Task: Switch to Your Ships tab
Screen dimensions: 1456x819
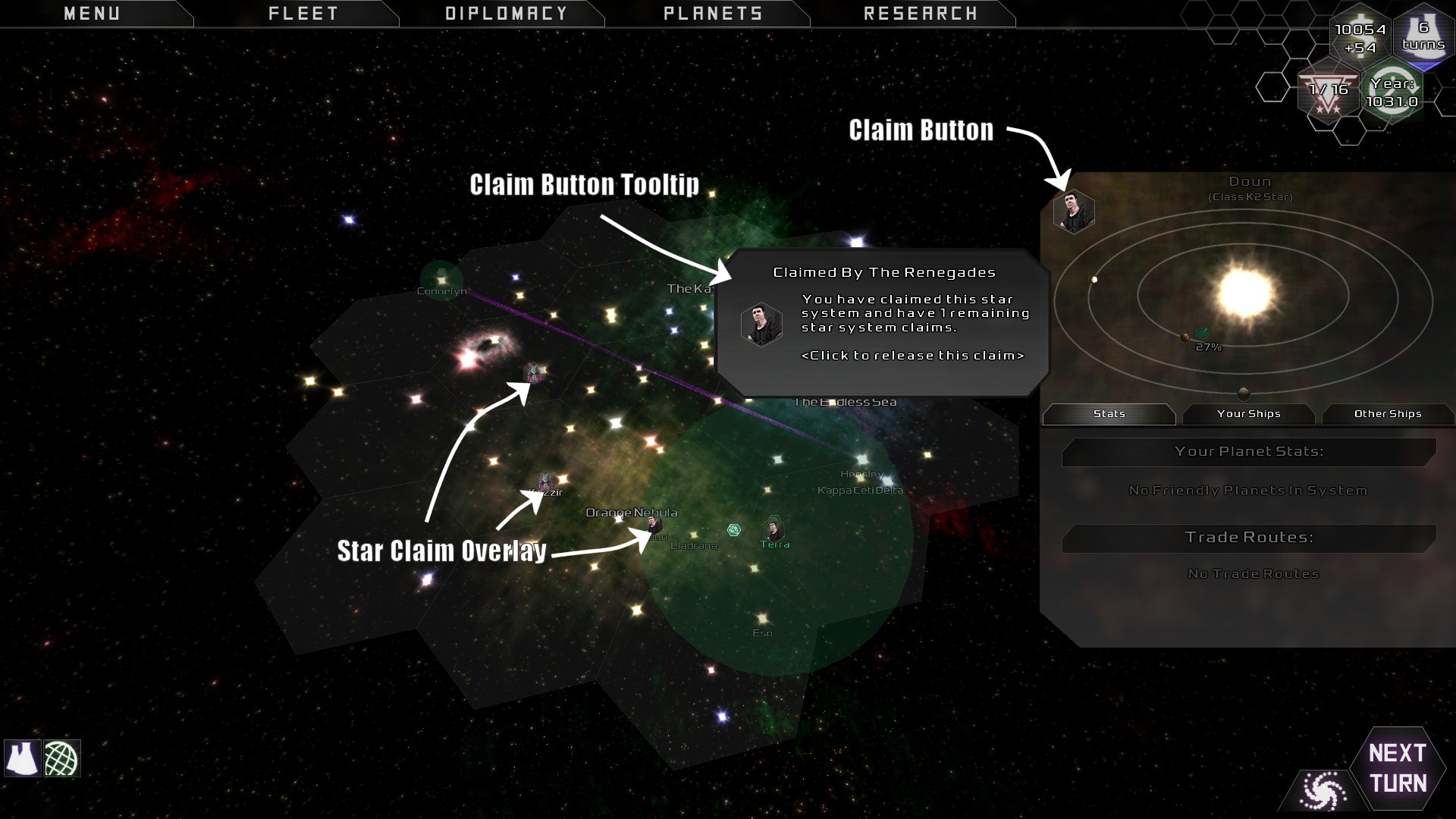Action: [1250, 413]
